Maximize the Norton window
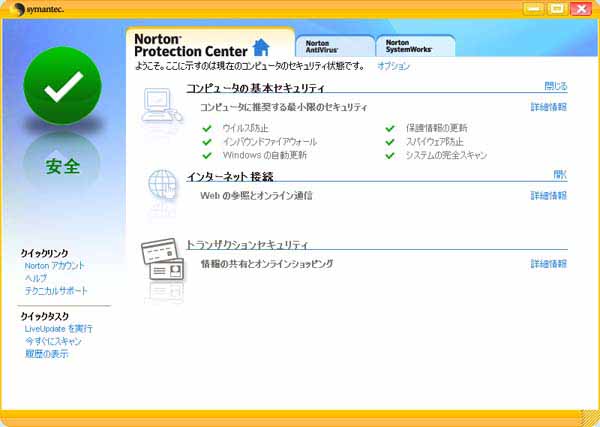Screen dimensions: 600x427 557,8
